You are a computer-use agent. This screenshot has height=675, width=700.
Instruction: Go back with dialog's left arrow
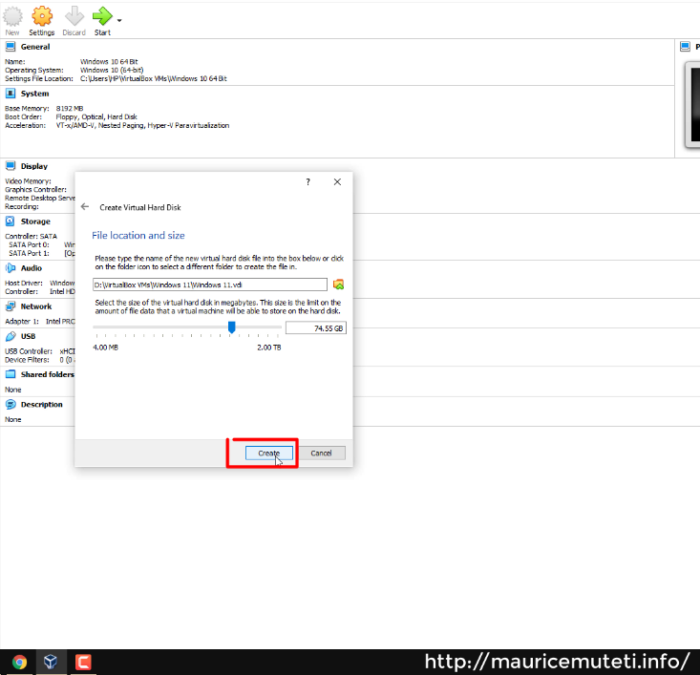point(85,207)
